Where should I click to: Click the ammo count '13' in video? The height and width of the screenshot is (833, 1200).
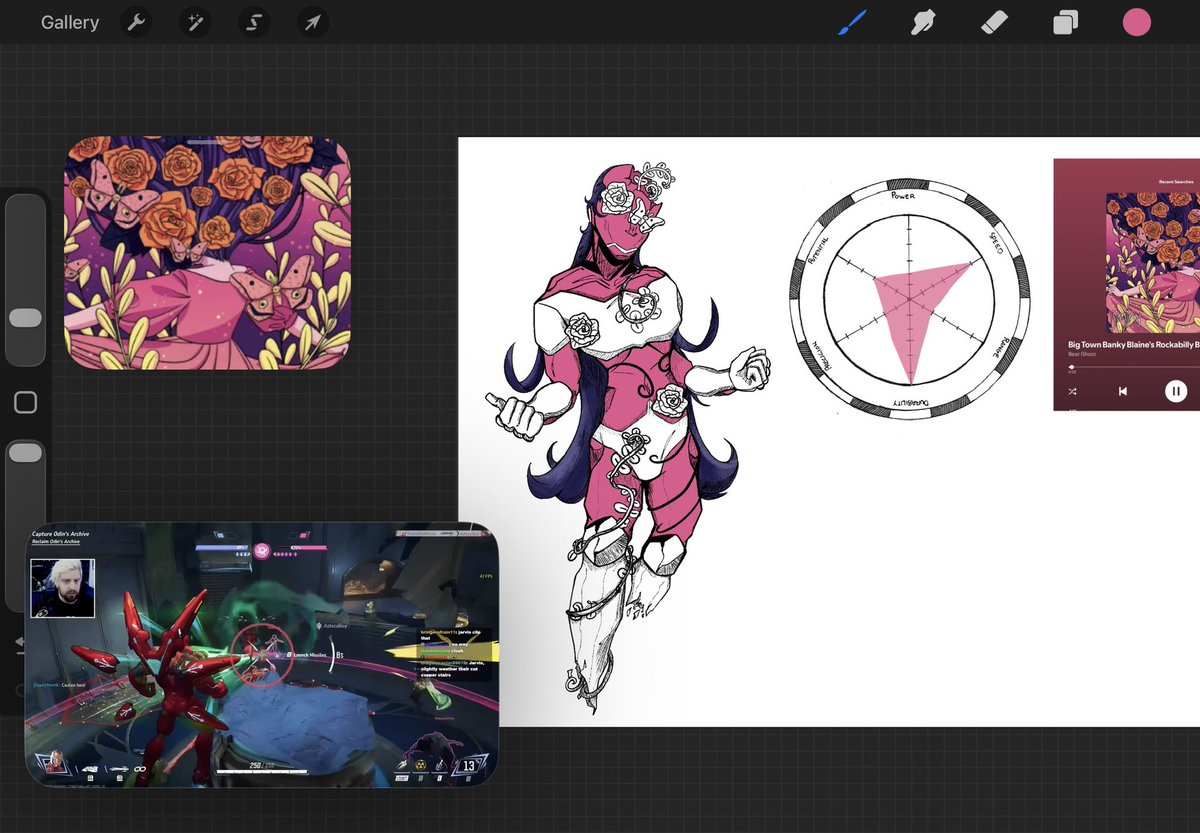pos(467,766)
